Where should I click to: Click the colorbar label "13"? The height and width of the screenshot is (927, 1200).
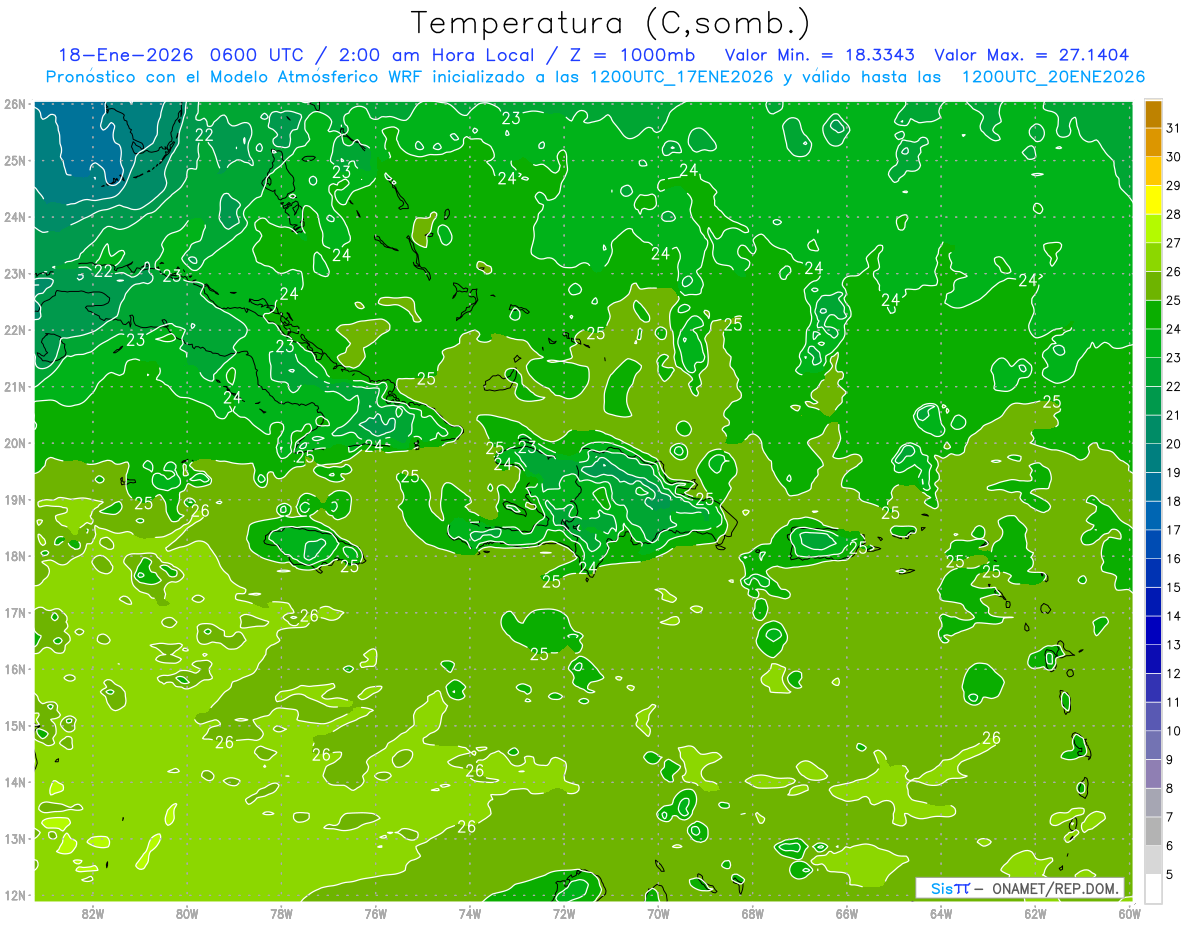point(1173,645)
